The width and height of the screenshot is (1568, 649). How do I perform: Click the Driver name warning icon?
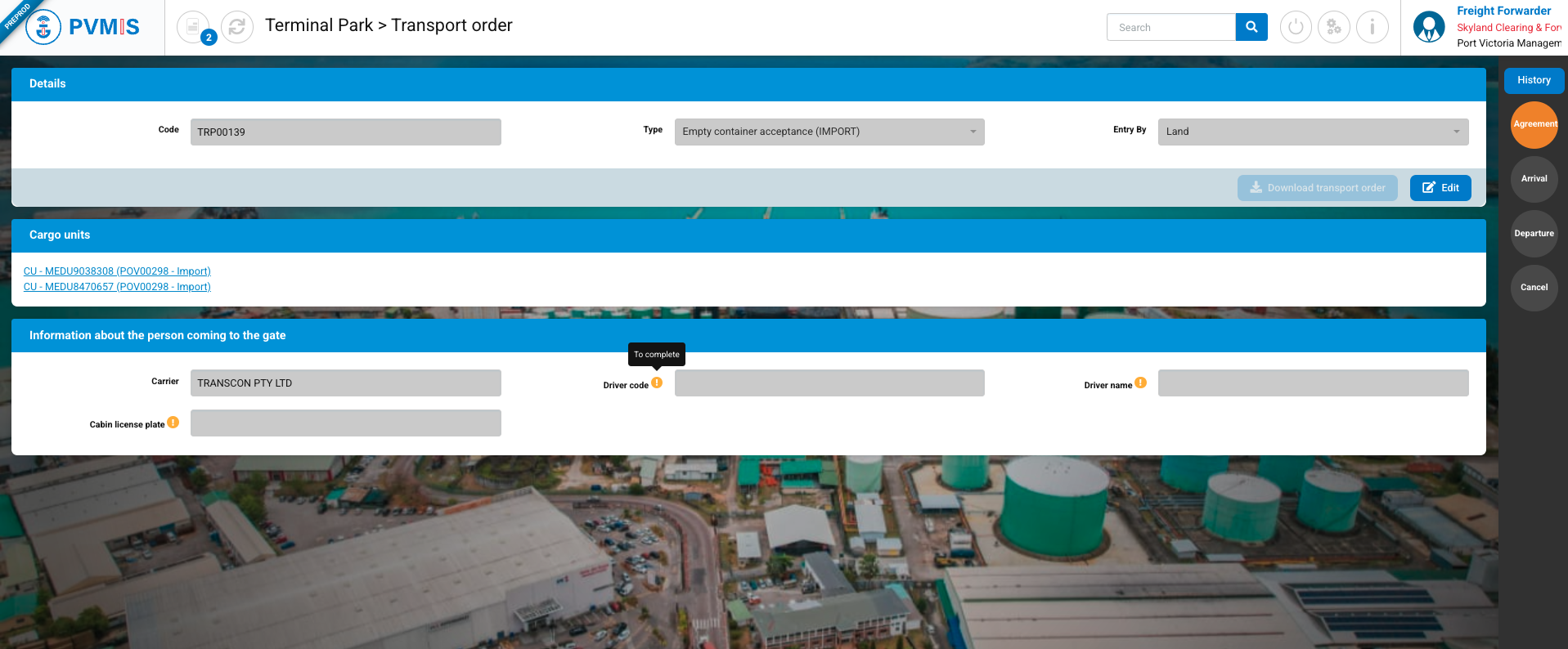pyautogui.click(x=1140, y=383)
